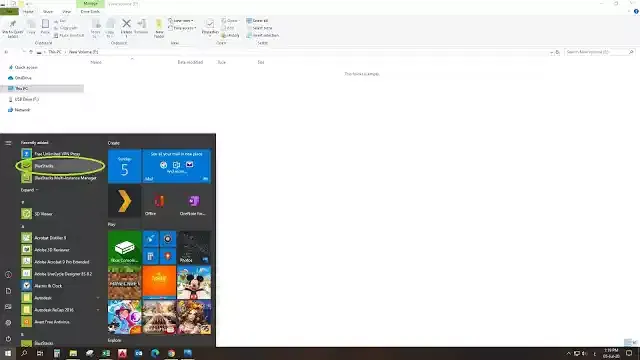Open the File tab in File Explorer

tap(9, 11)
